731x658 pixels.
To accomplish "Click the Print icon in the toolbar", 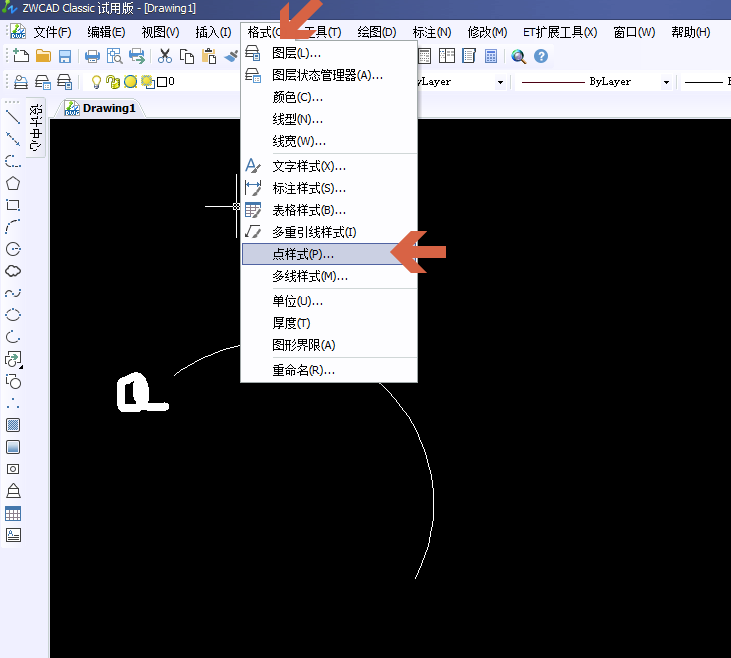I will tap(92, 56).
